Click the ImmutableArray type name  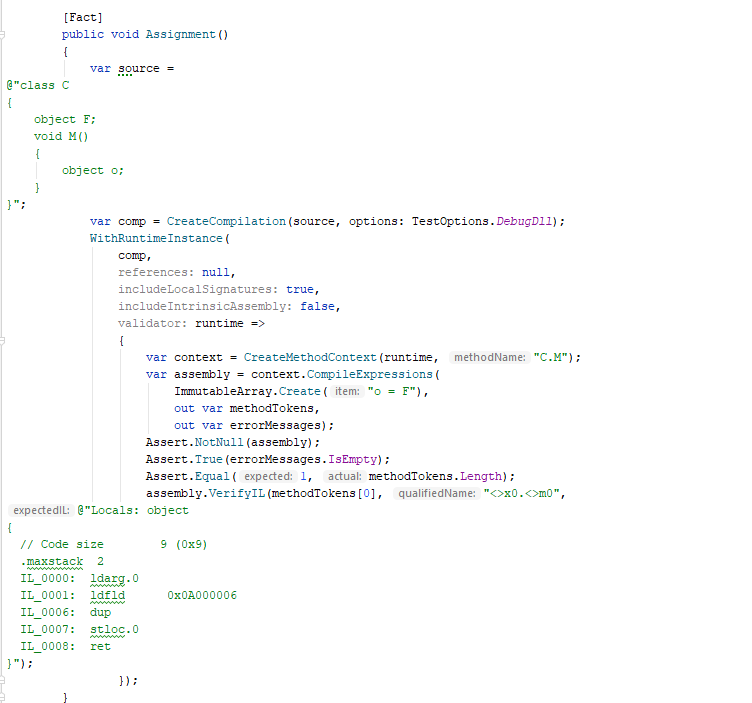click(x=223, y=392)
